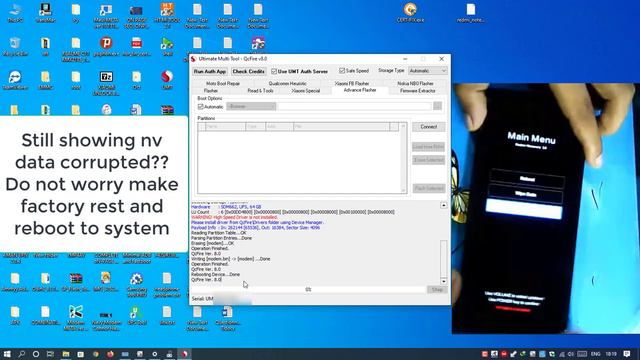Click the log scrollbar down arrow
This screenshot has height=360, width=640.
point(444,281)
